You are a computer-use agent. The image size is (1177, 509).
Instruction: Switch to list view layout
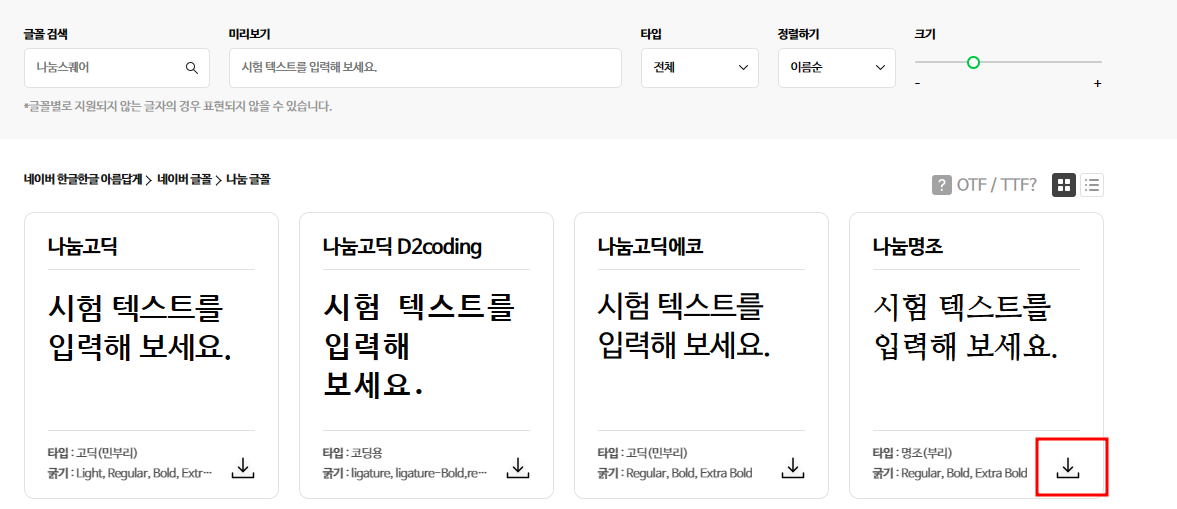coord(1091,185)
